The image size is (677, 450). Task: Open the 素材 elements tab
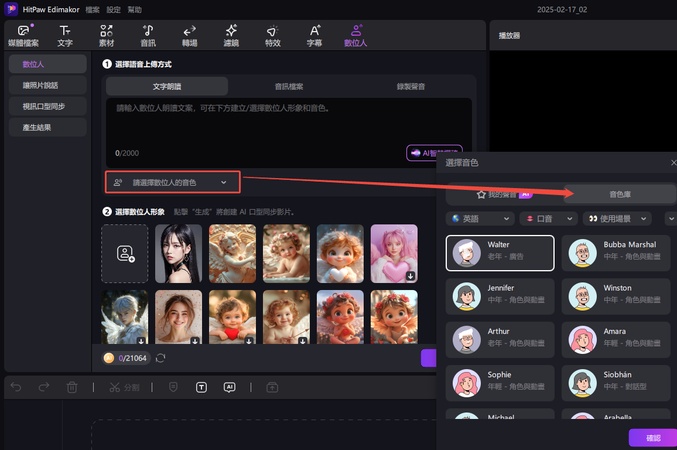click(x=106, y=36)
